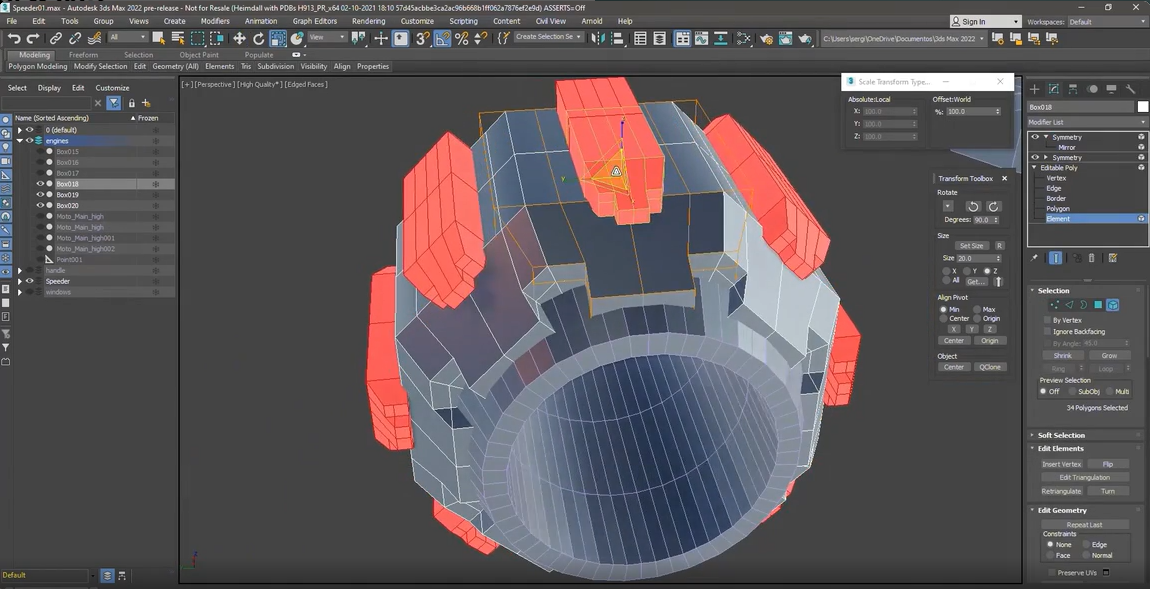Expand the handle layer in explorer
Viewport: 1150px width, 589px height.
click(x=20, y=271)
